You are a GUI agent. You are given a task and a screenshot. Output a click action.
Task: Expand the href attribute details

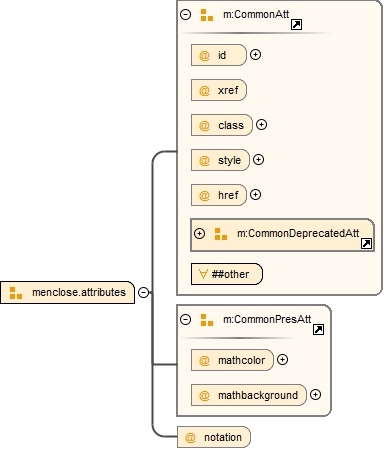pyautogui.click(x=255, y=194)
